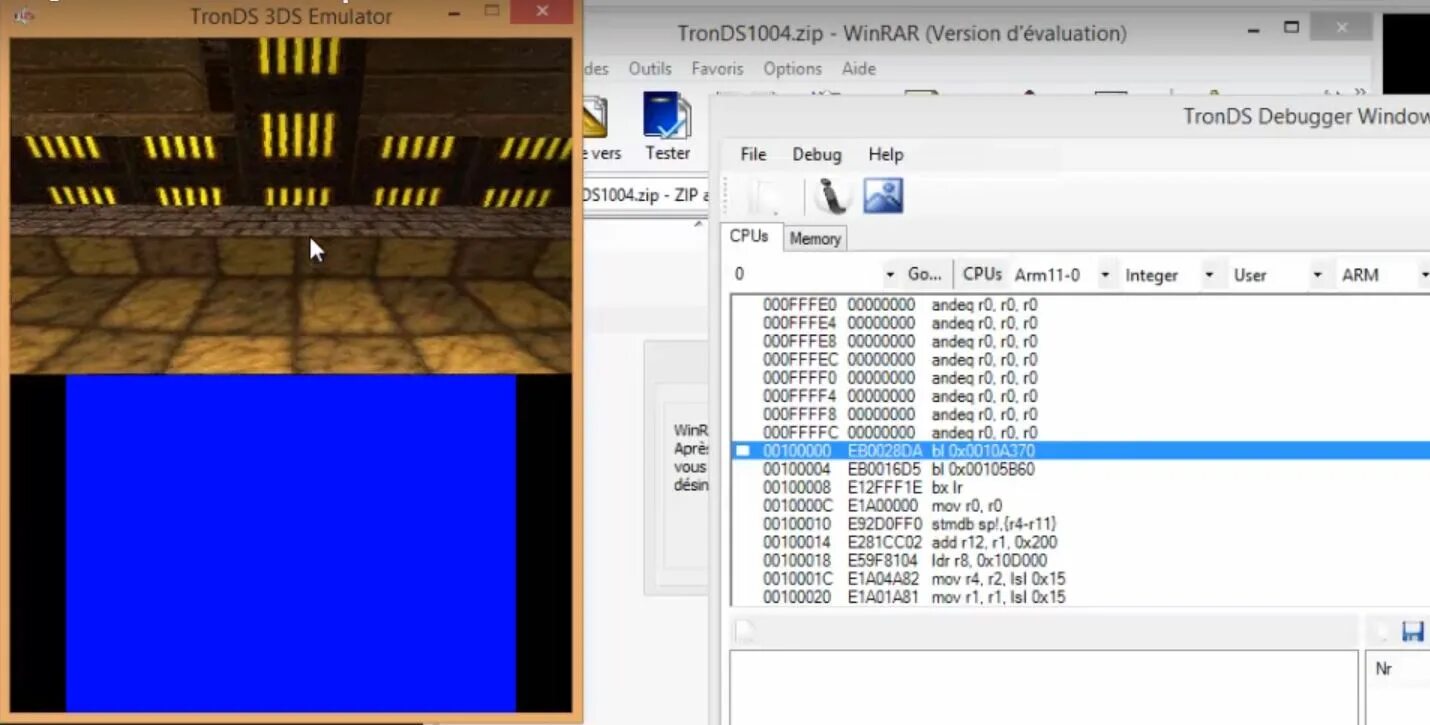Click the blue save disk icon
The image size is (1430, 725).
click(x=1413, y=631)
